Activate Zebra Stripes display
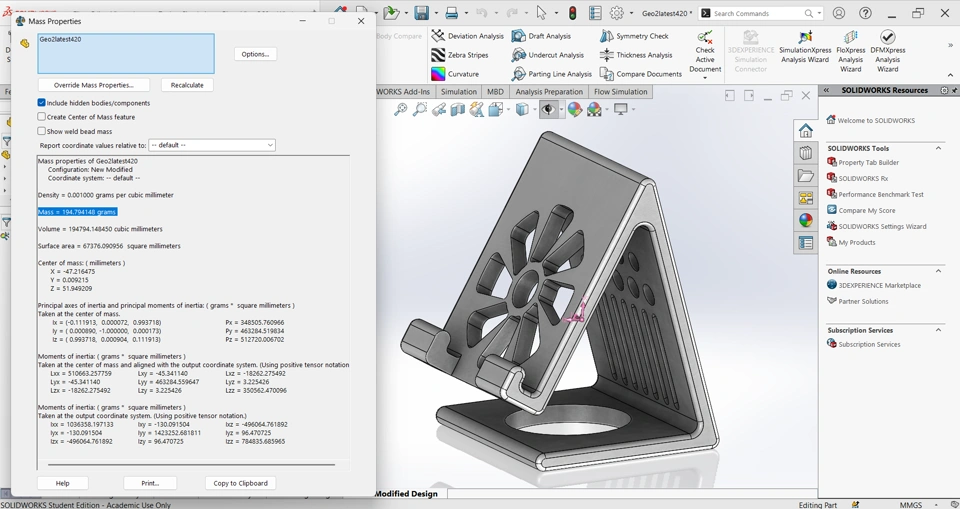Viewport: 960px width, 509px height. coord(460,55)
